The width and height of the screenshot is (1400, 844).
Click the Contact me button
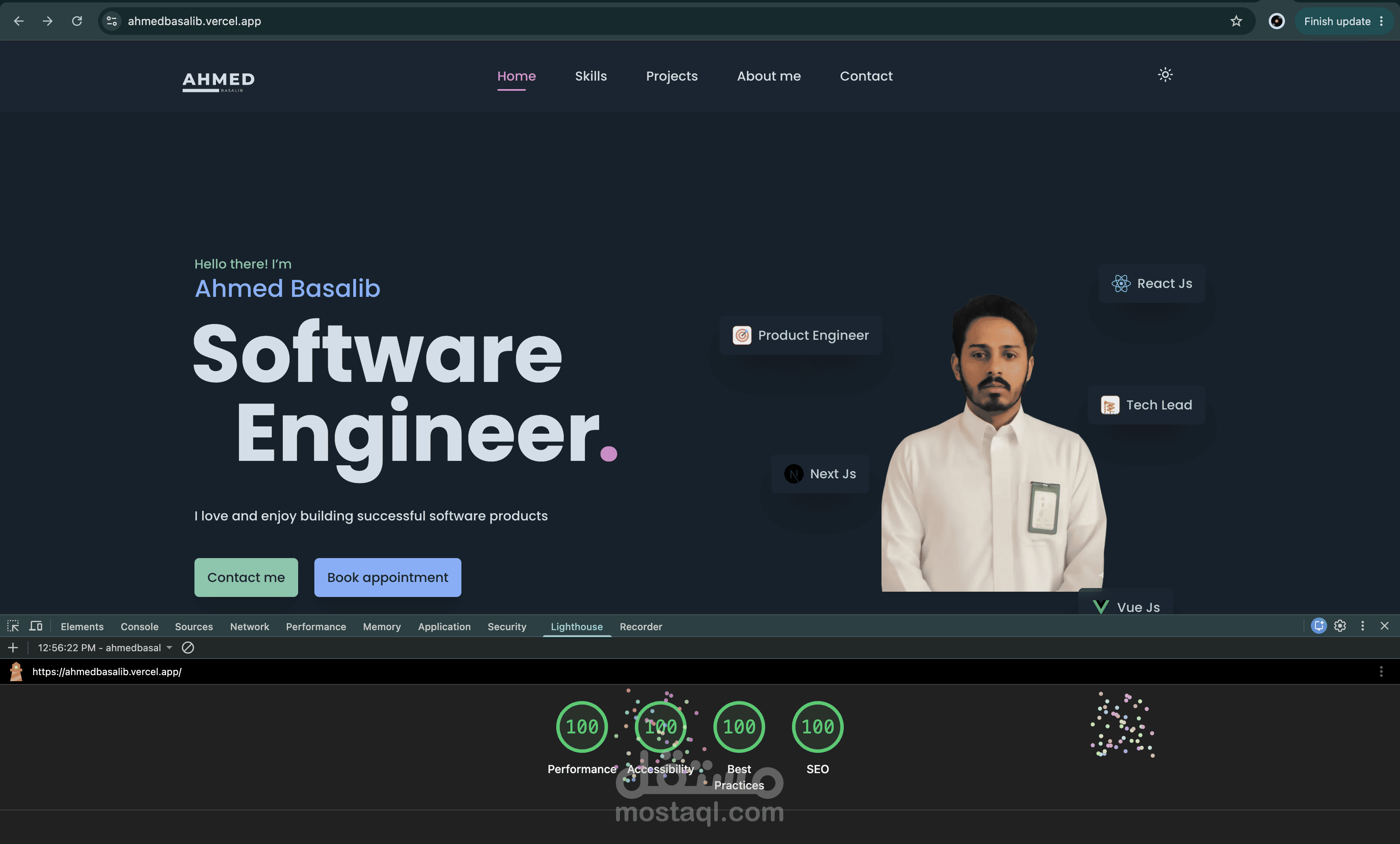coord(246,577)
